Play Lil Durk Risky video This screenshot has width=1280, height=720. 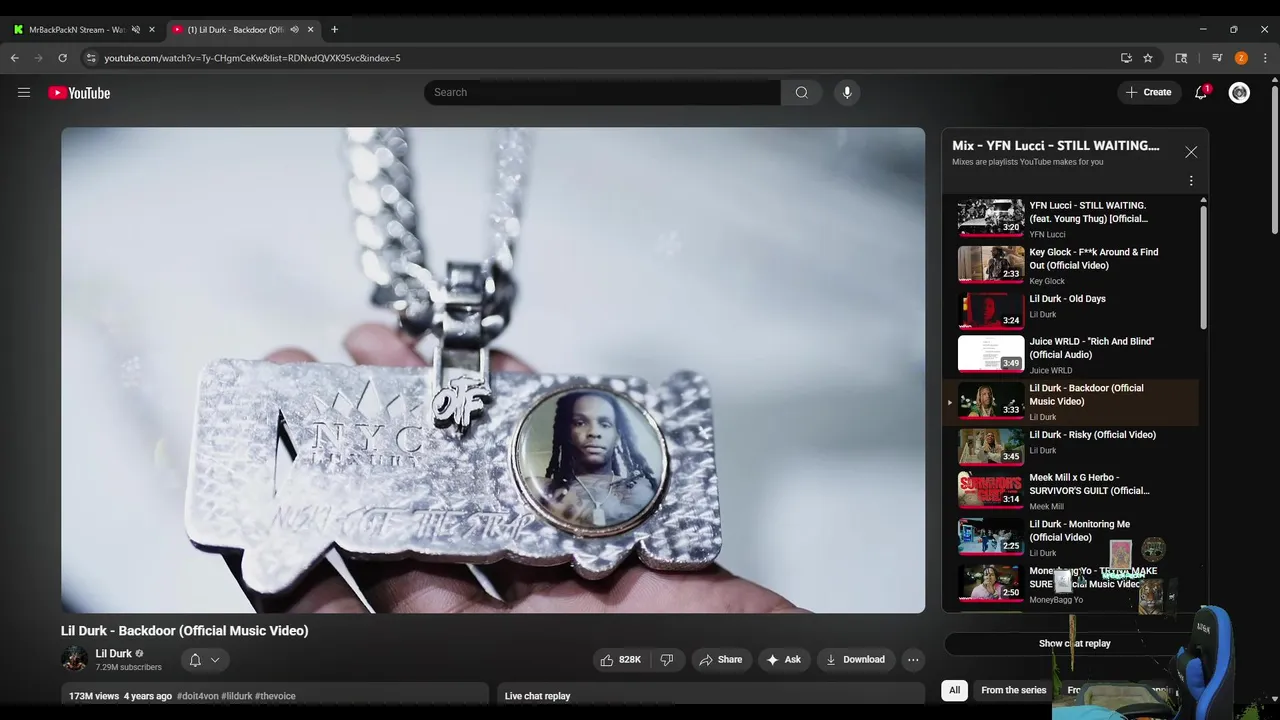(1070, 446)
